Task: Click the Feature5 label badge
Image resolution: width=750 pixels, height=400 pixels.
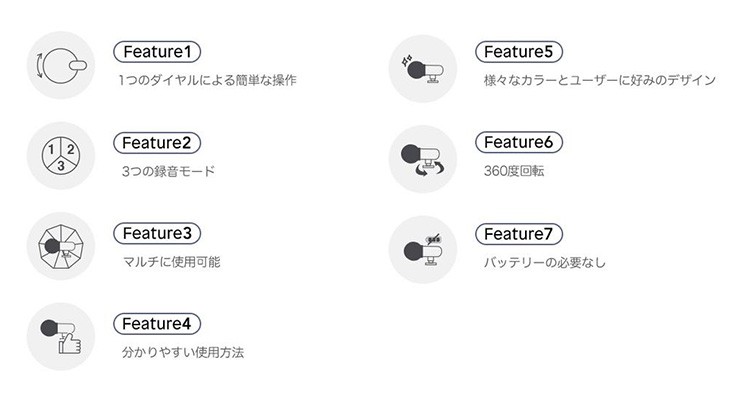Action: tap(519, 52)
